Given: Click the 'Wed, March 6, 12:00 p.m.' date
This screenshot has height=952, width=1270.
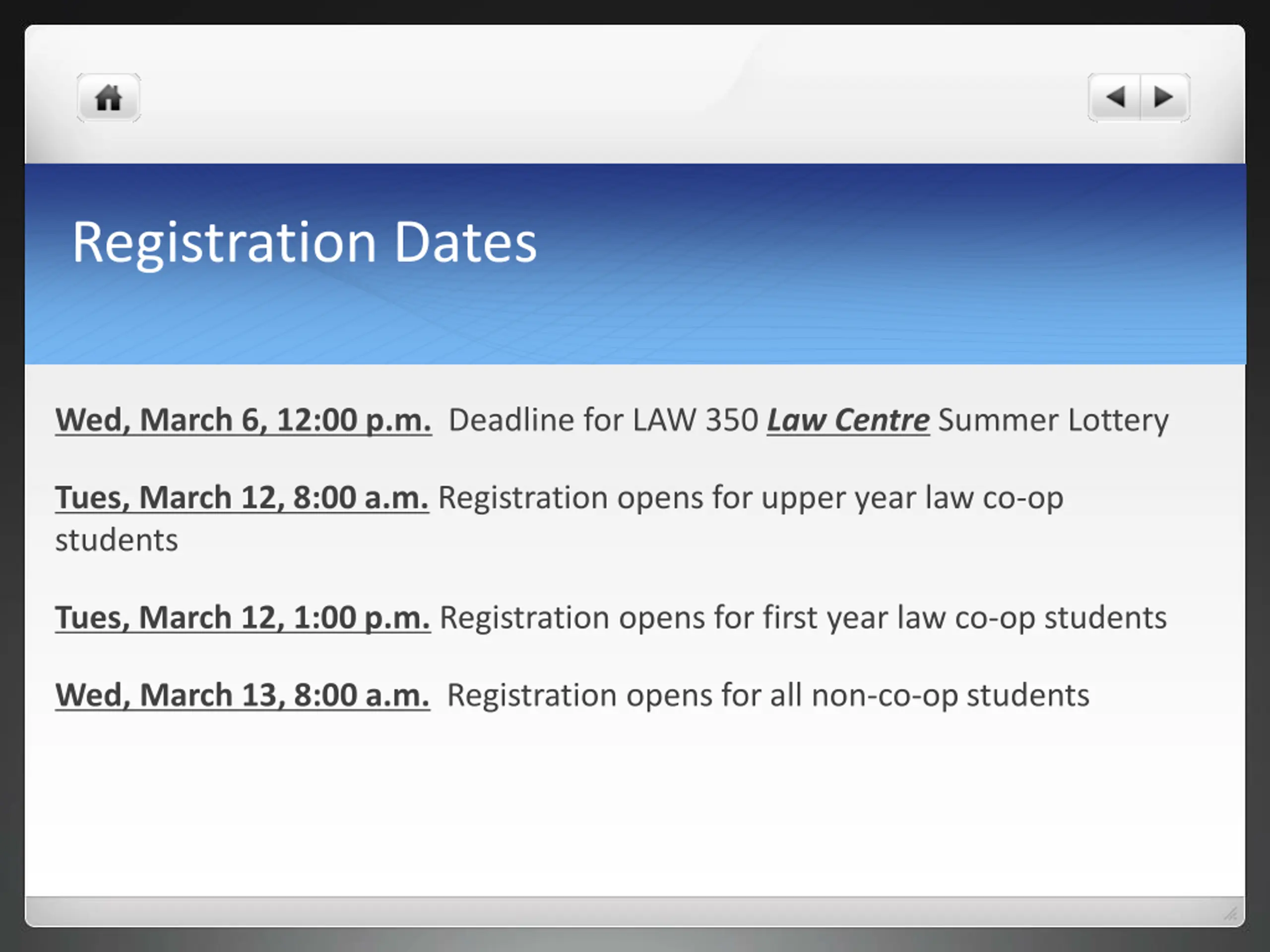Looking at the screenshot, I should [243, 420].
